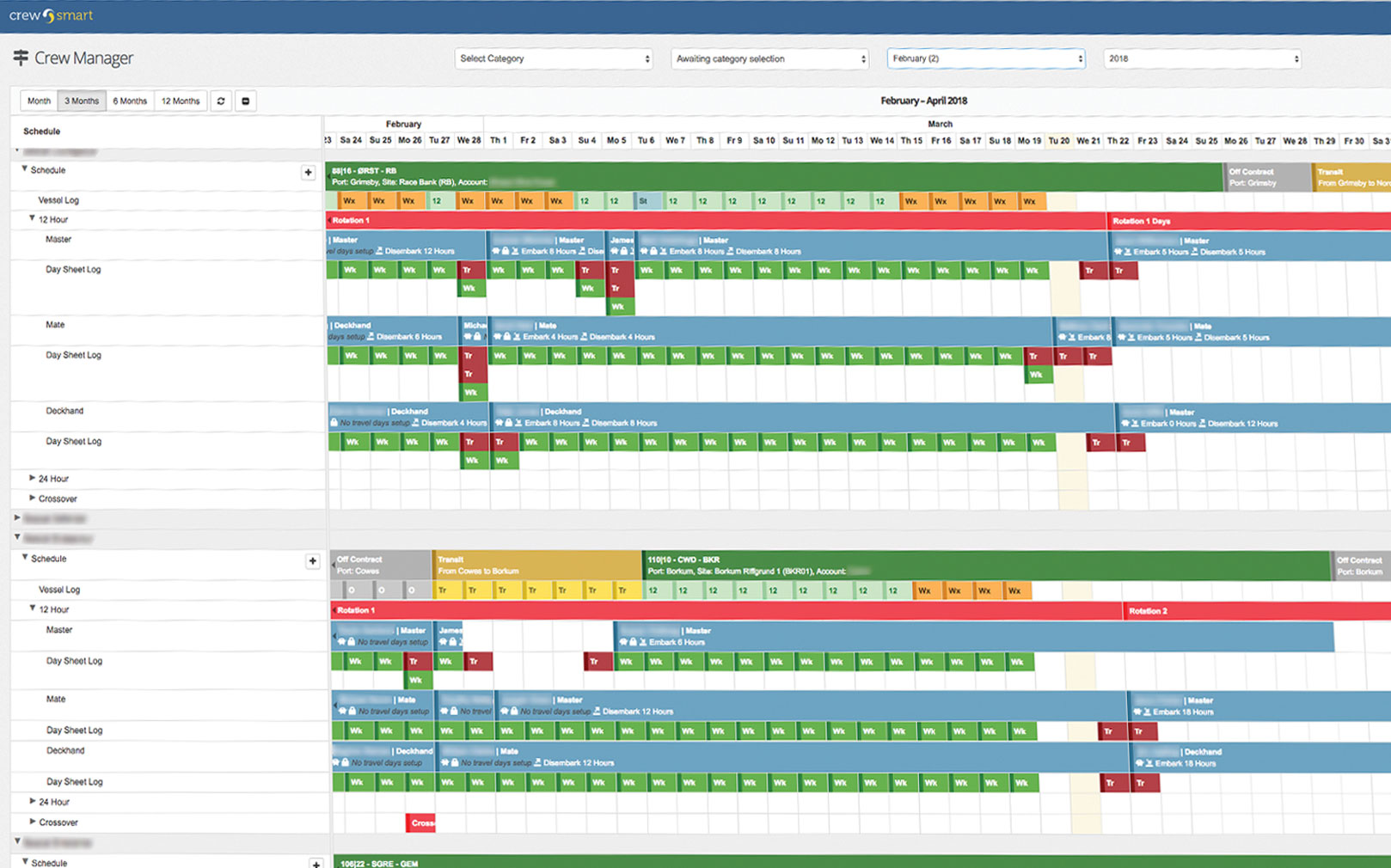Click the highlighted Tu 20 date header
The width and height of the screenshot is (1391, 868).
click(x=1059, y=141)
